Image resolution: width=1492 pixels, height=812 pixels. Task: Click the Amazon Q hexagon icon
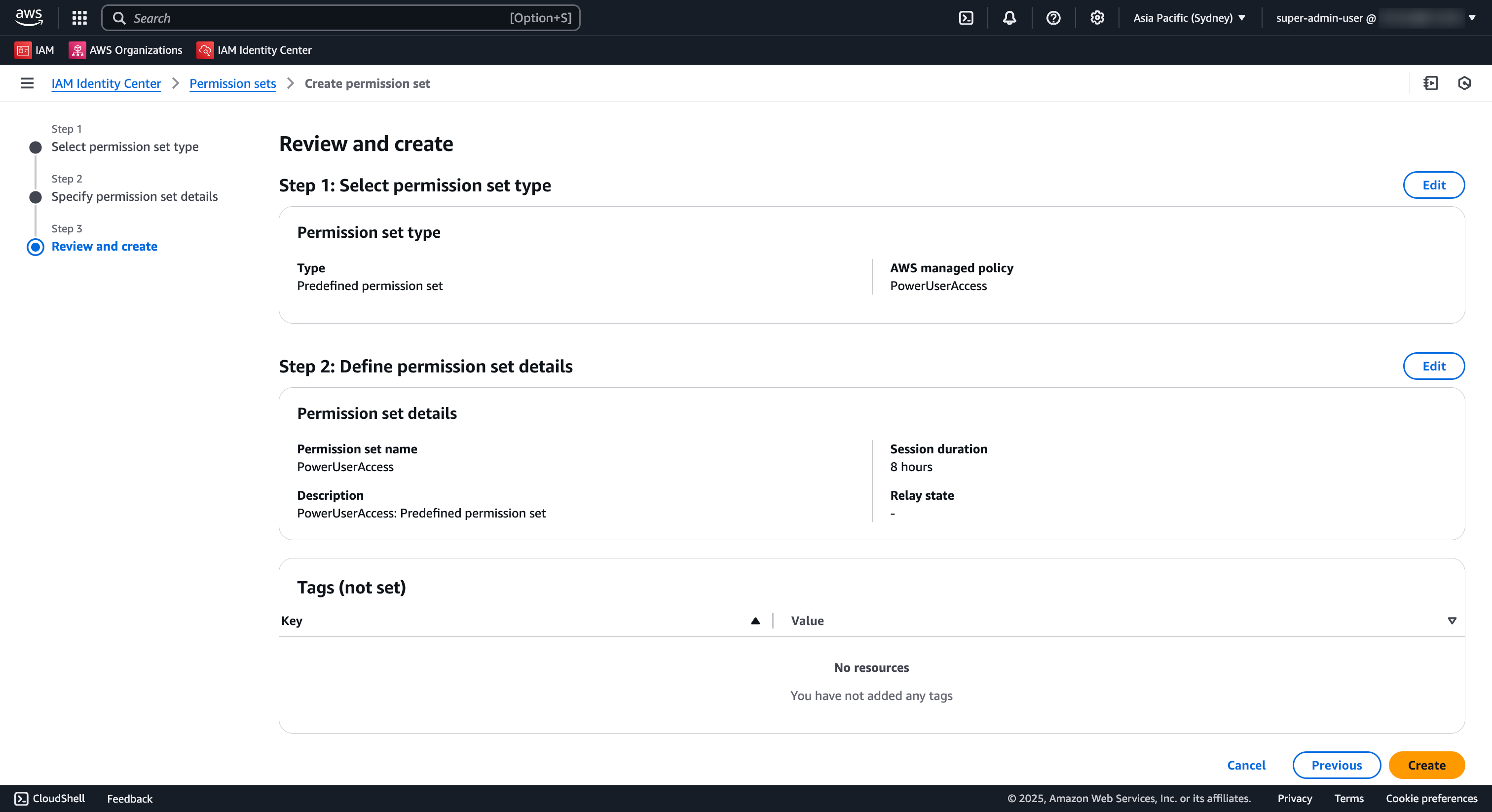[x=1464, y=83]
